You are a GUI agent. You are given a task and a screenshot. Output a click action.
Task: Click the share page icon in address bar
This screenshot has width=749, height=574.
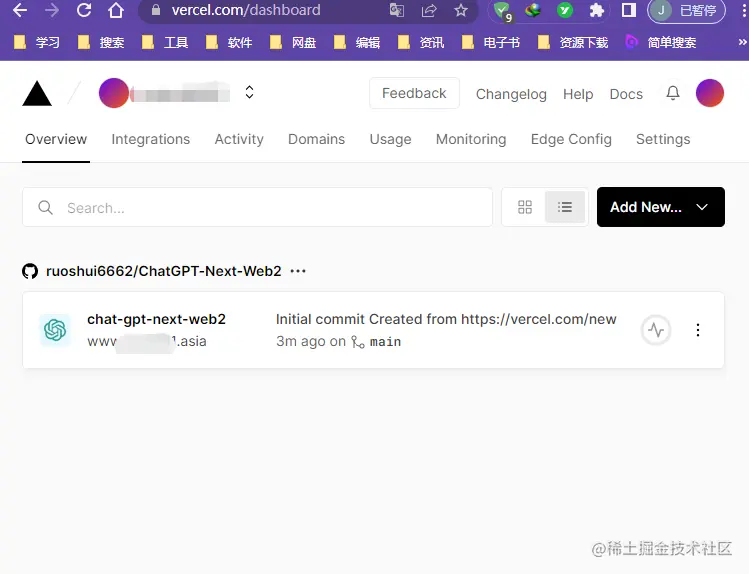(x=429, y=10)
